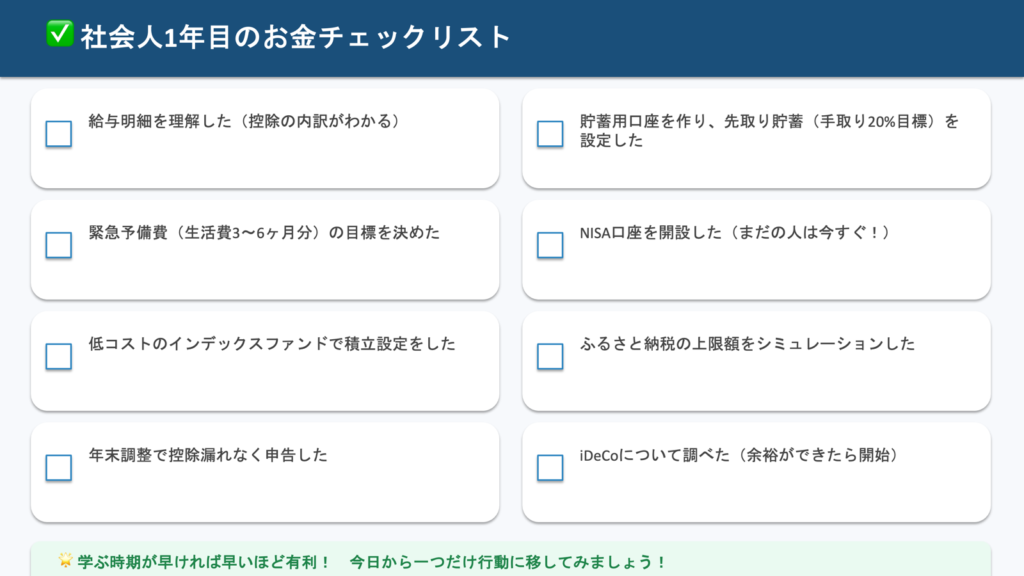Click the 緊急予備費 item text

(x=264, y=233)
